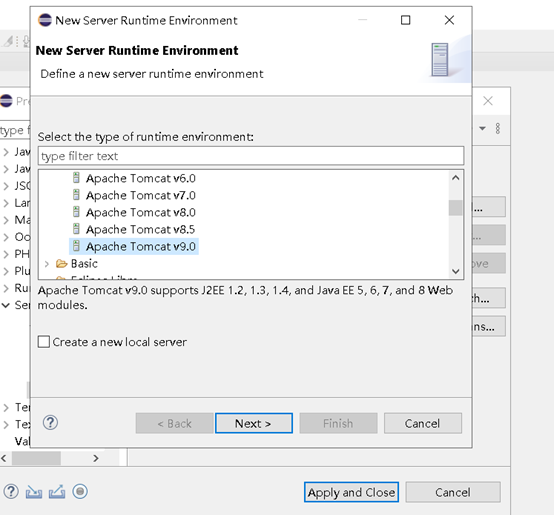This screenshot has width=554, height=515.
Task: Cancel the New Server Runtime wizard
Action: pyautogui.click(x=423, y=423)
